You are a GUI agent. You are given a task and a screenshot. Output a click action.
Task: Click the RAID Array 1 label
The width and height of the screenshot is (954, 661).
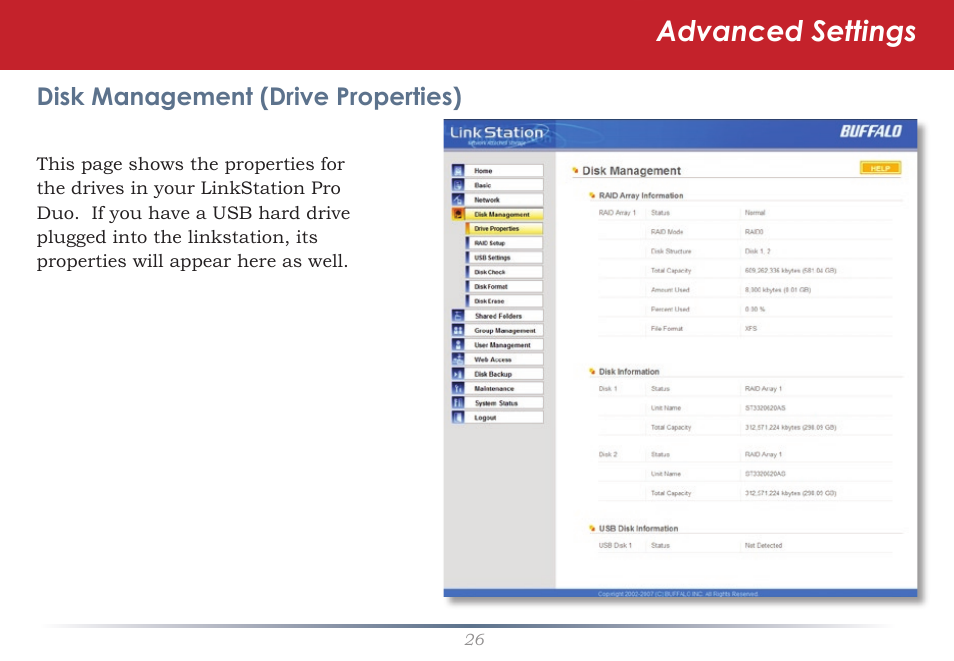pos(617,213)
